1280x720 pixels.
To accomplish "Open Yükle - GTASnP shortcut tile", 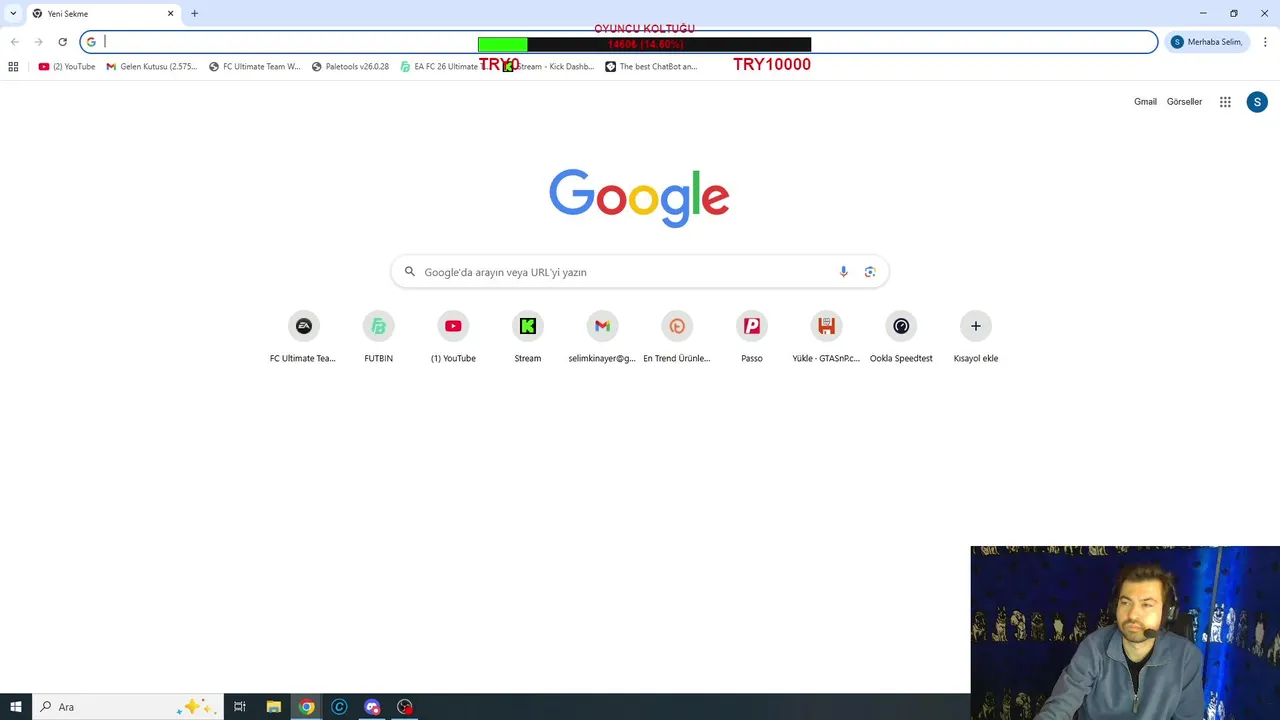I will click(x=826, y=337).
